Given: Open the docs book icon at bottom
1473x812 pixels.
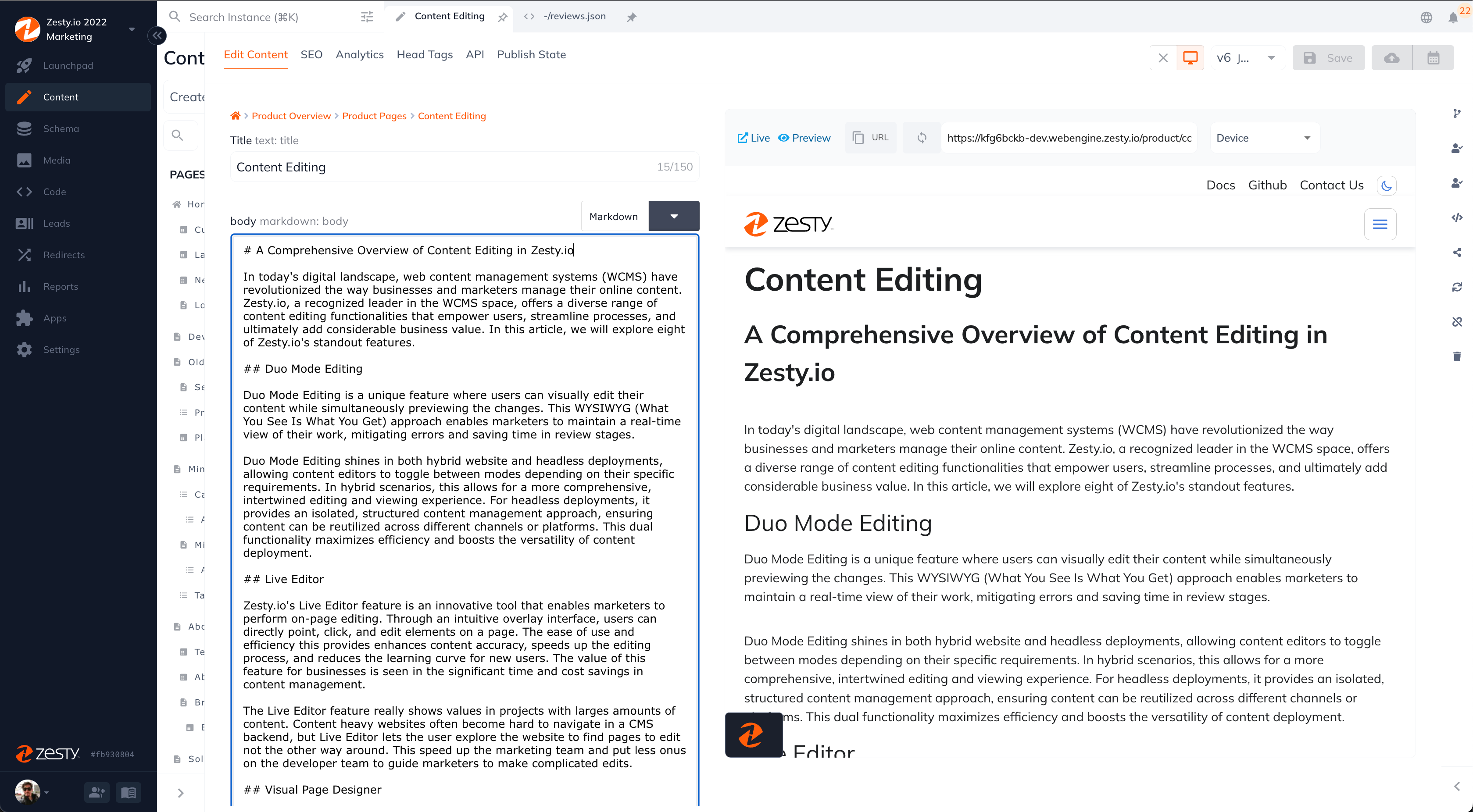Looking at the screenshot, I should (128, 792).
